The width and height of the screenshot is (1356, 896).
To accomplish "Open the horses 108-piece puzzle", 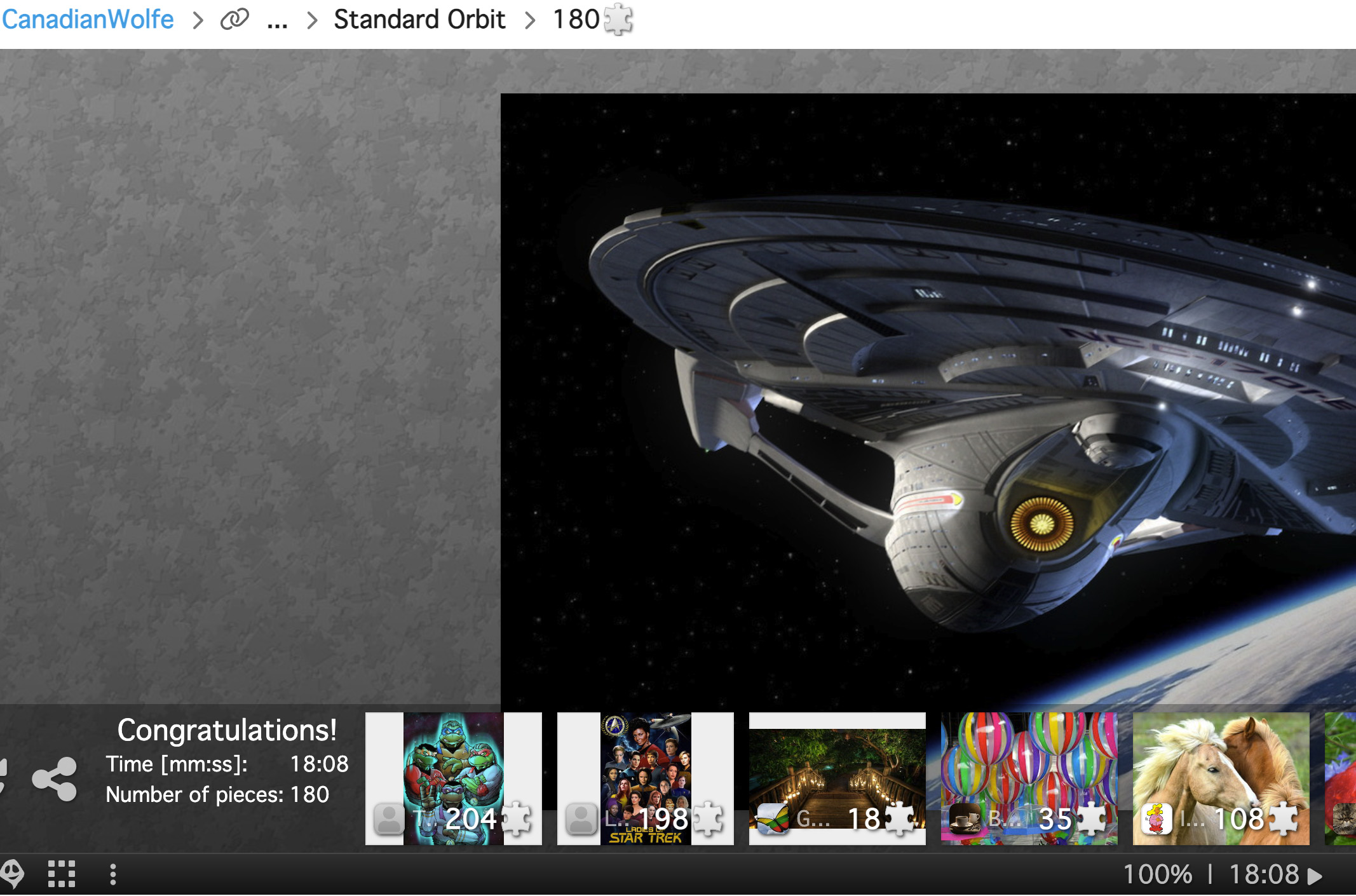I will pyautogui.click(x=1221, y=778).
